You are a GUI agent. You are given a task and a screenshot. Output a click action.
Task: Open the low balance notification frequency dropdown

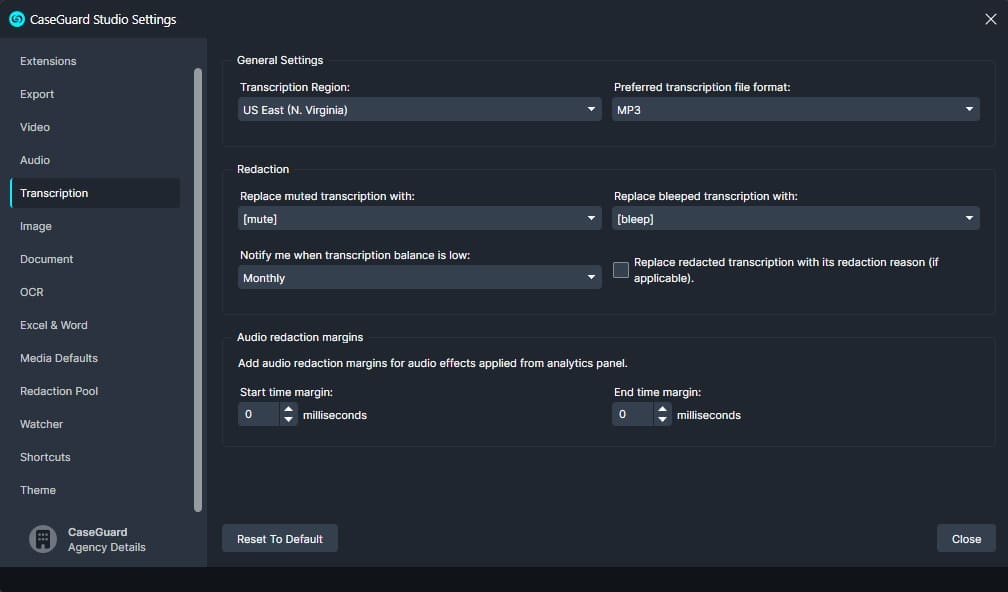[x=420, y=278]
